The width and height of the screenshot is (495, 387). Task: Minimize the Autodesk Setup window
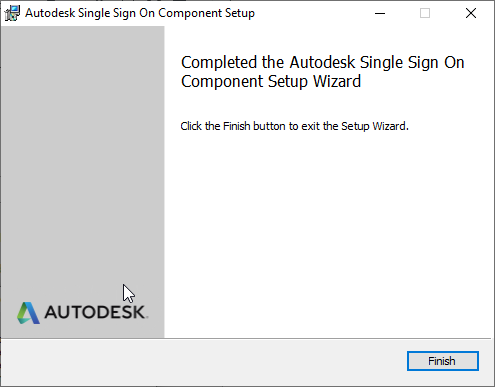pos(380,13)
